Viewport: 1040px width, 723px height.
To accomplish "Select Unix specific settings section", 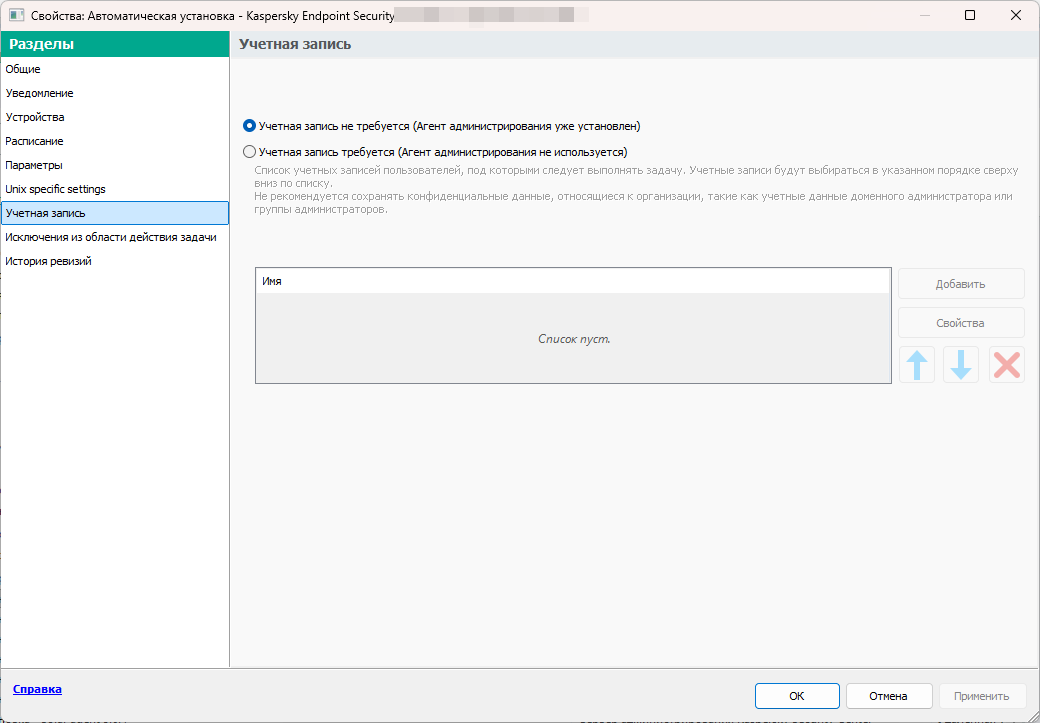I will (x=55, y=189).
